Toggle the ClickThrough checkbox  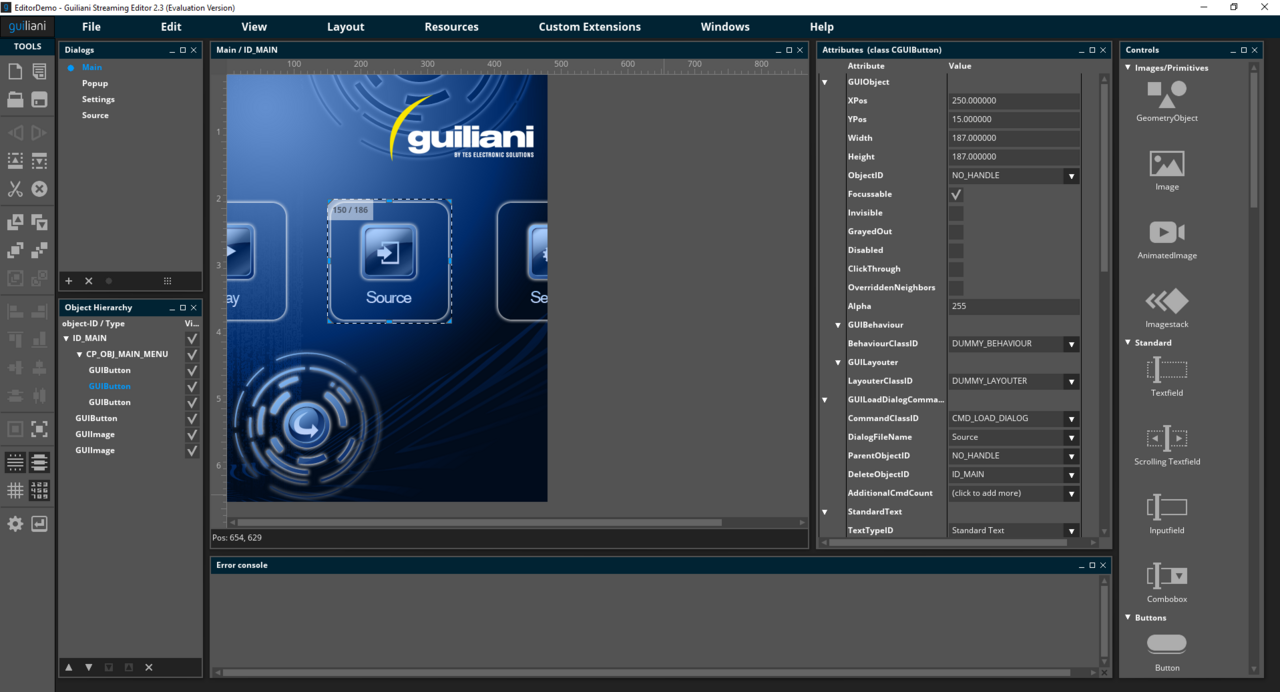coord(956,269)
